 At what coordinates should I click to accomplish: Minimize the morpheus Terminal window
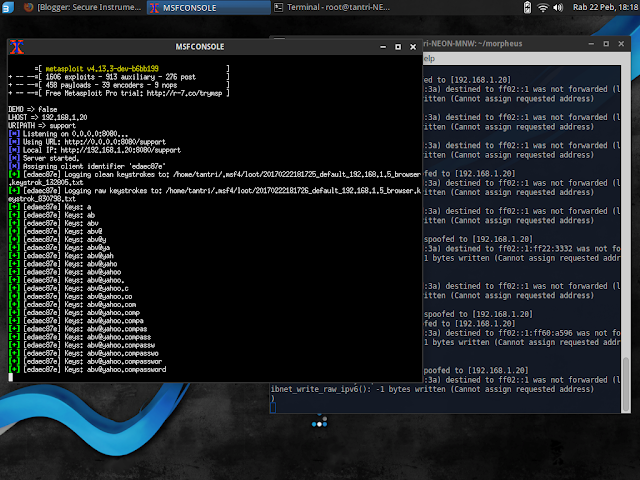[x=591, y=44]
